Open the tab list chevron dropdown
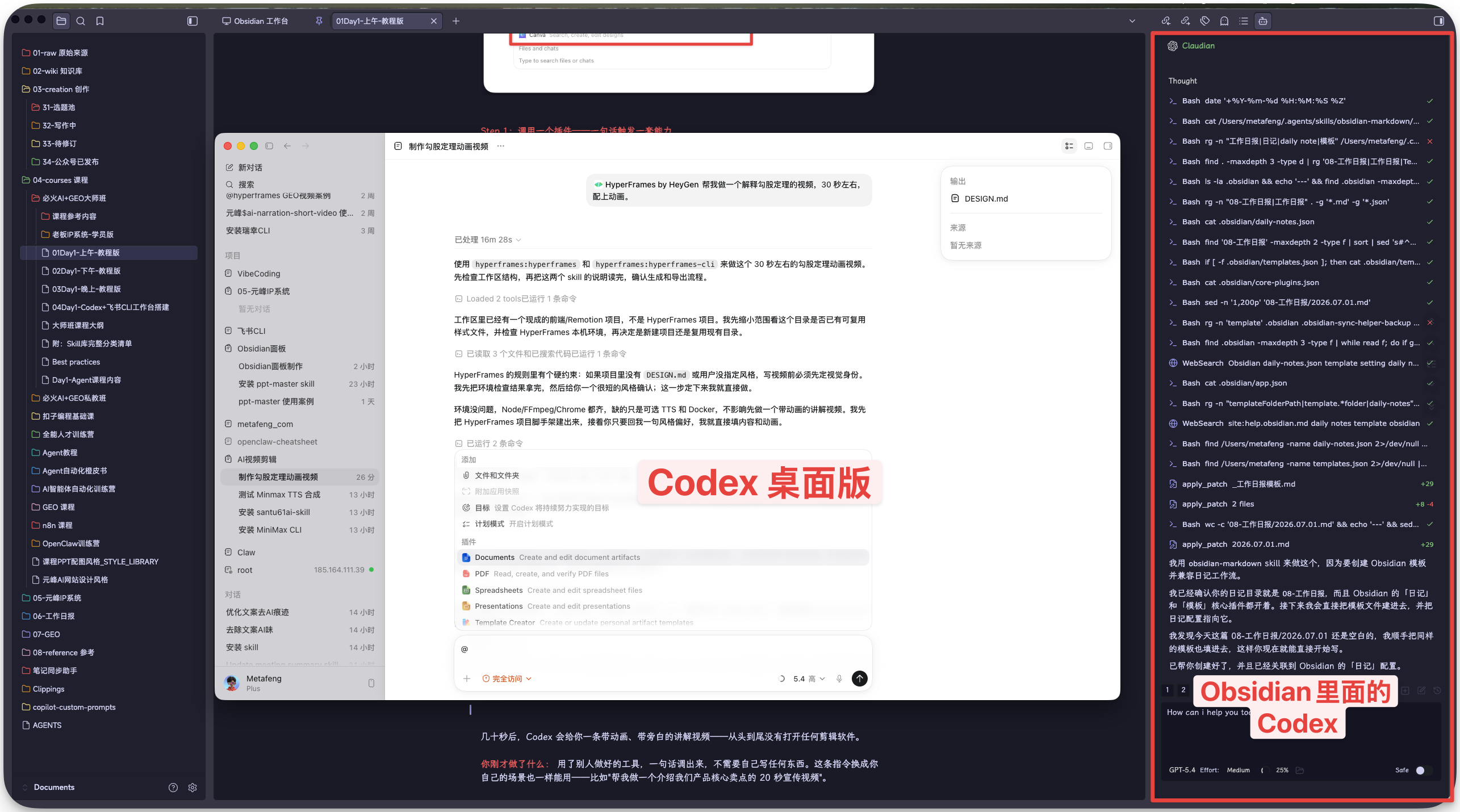This screenshot has height=812, width=1460. [1132, 21]
